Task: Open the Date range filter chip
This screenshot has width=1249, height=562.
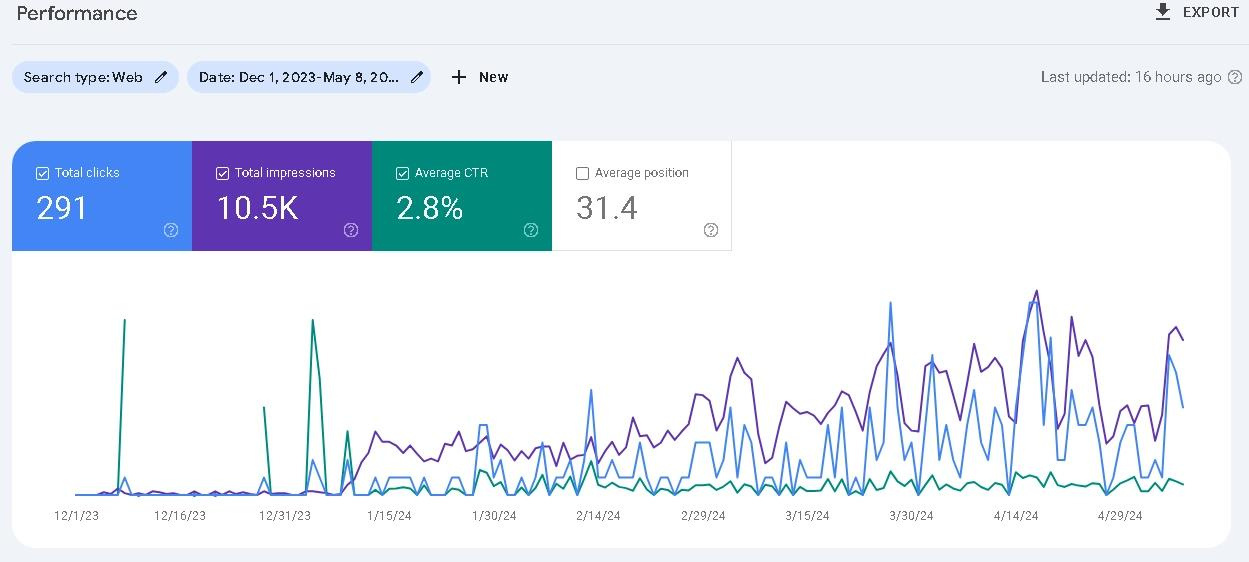Action: [298, 77]
